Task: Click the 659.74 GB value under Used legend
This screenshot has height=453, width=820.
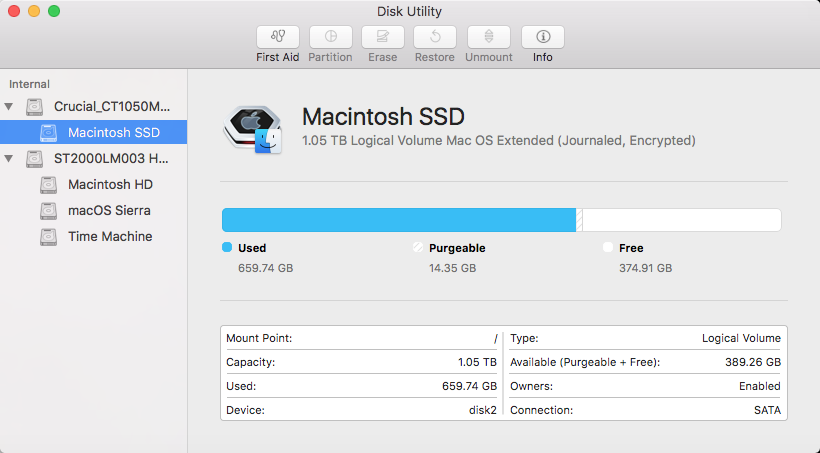Action: [266, 268]
